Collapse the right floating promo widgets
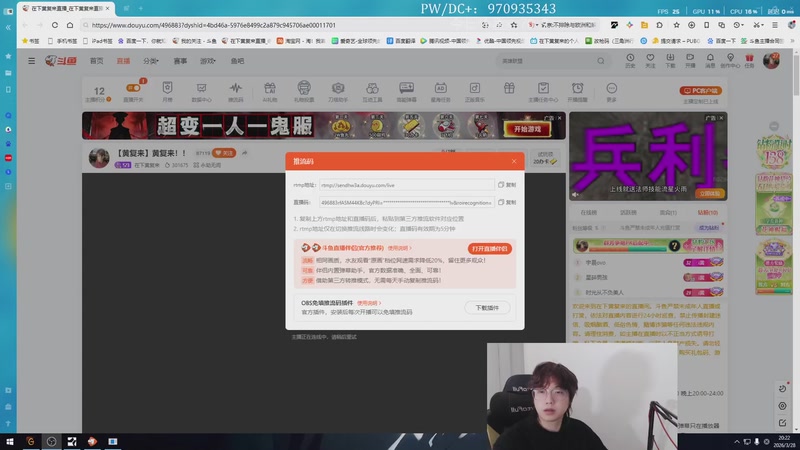This screenshot has width=800, height=450. (x=774, y=126)
